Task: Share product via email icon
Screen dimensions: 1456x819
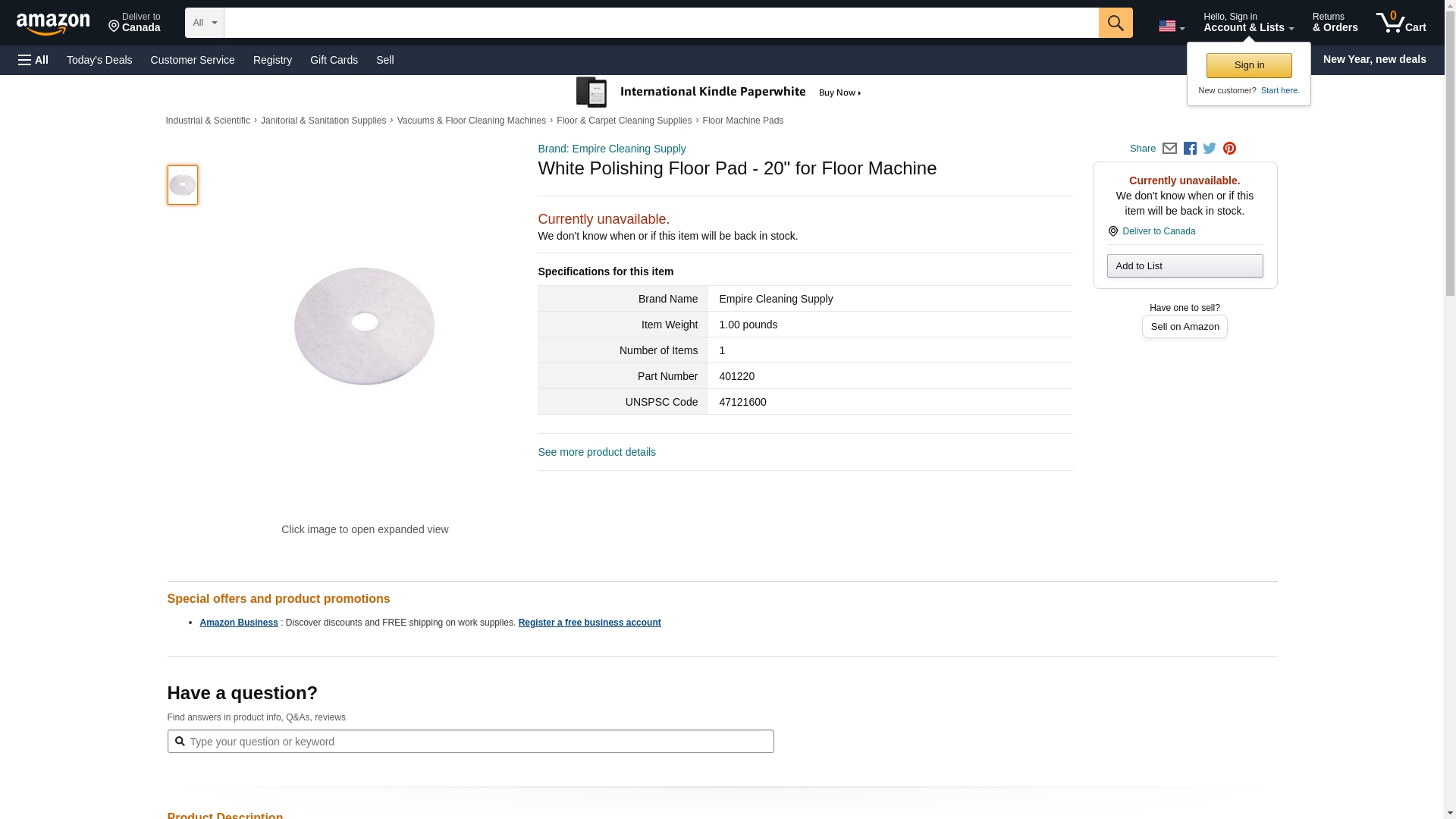Action: (1169, 149)
